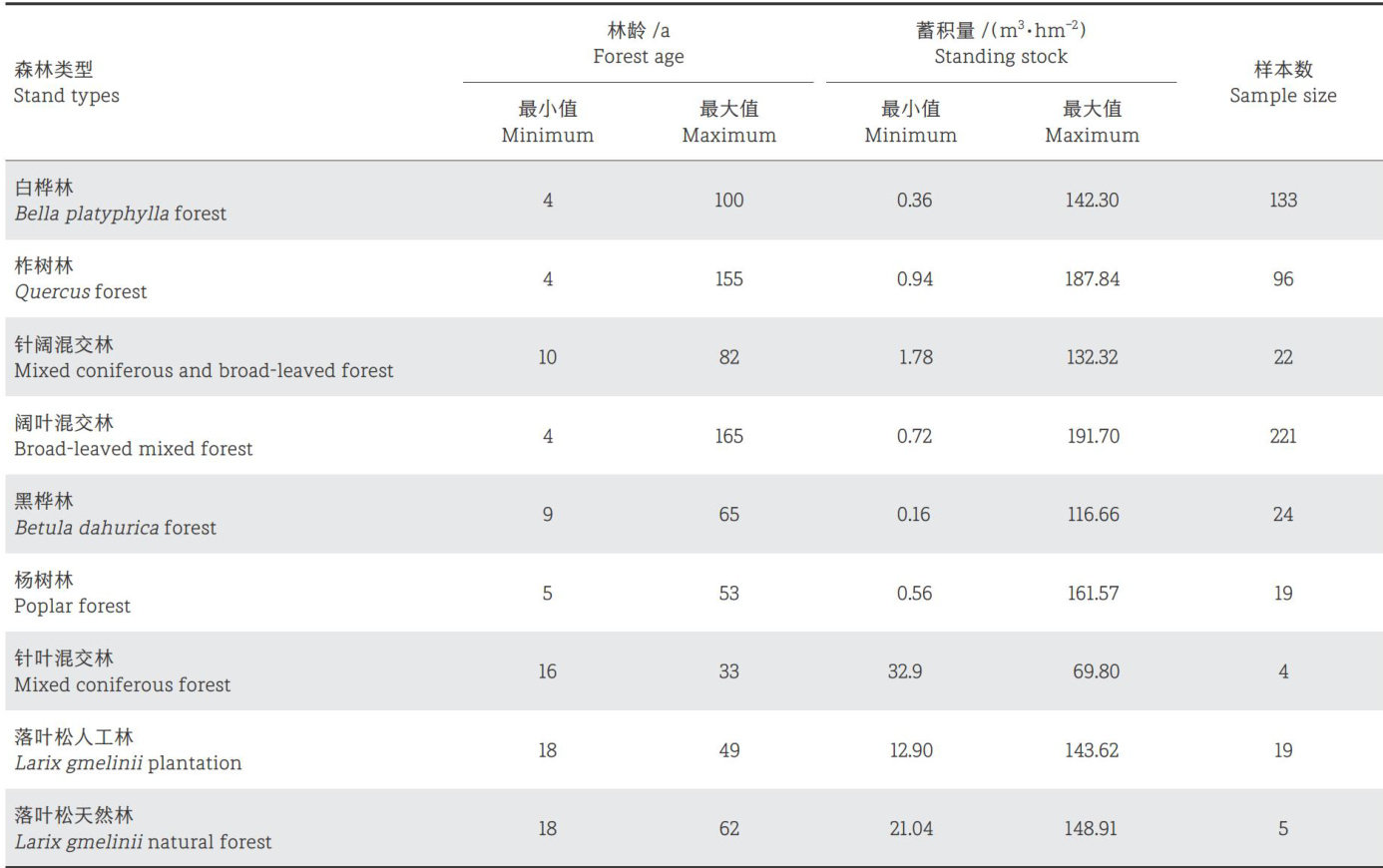
Task: Select the minimum standing stock value 32.9
Action: tap(905, 671)
